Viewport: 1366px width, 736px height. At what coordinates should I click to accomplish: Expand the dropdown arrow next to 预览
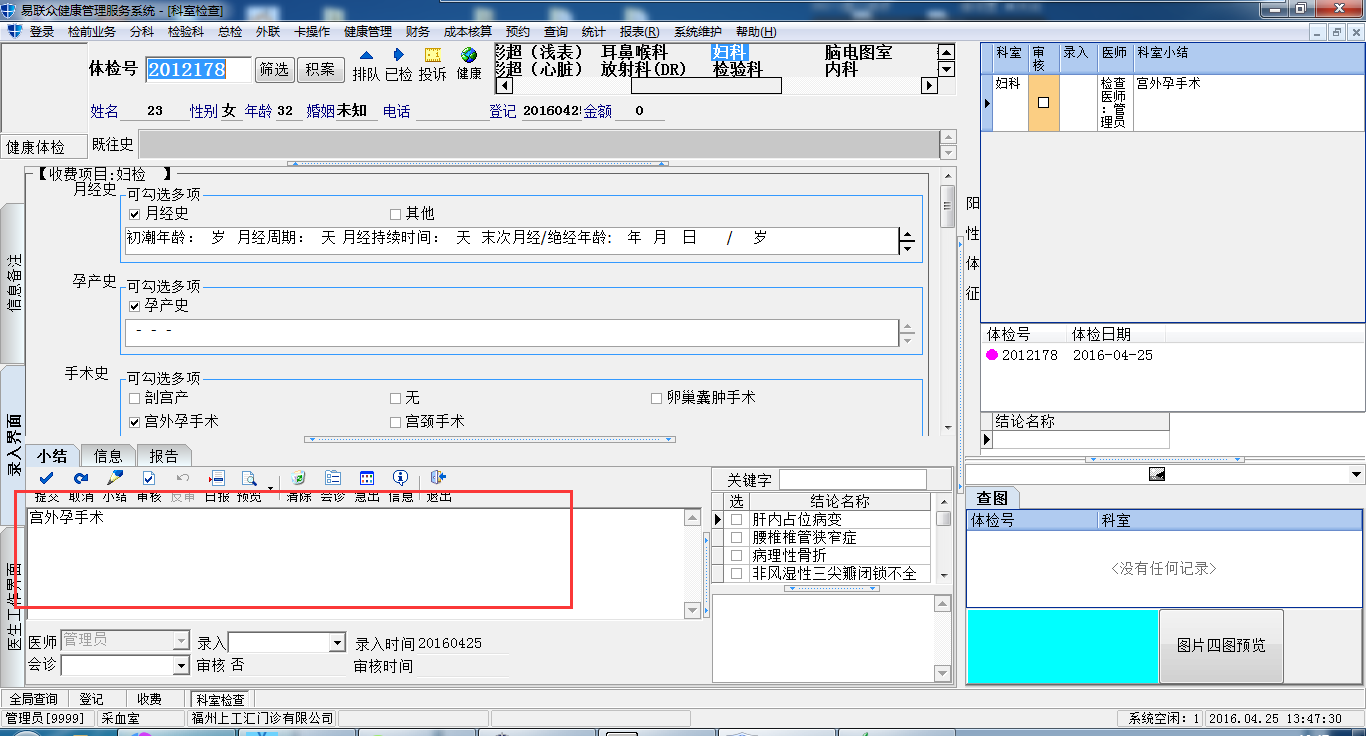point(270,486)
